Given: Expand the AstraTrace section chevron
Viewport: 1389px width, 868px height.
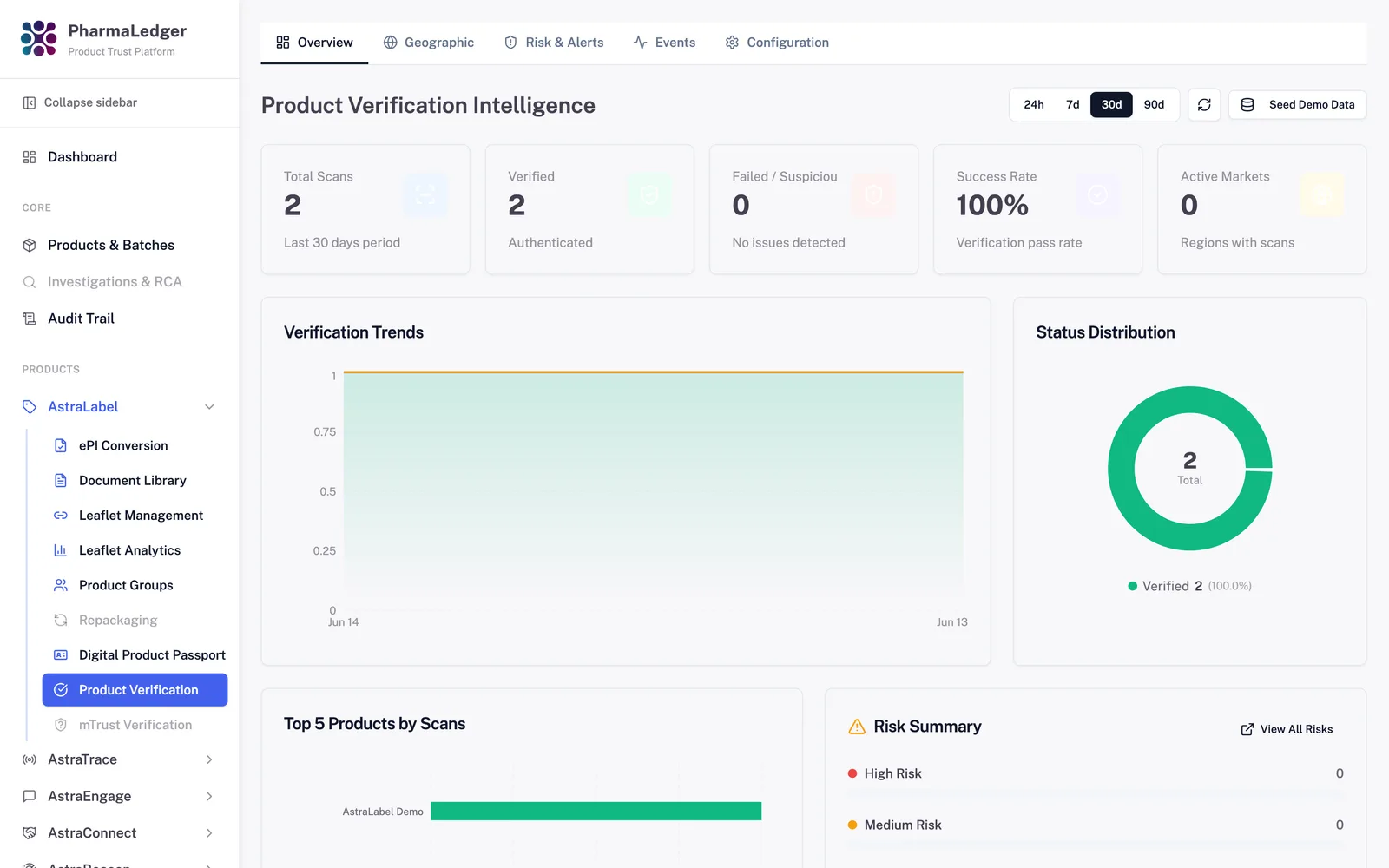Looking at the screenshot, I should coord(209,759).
